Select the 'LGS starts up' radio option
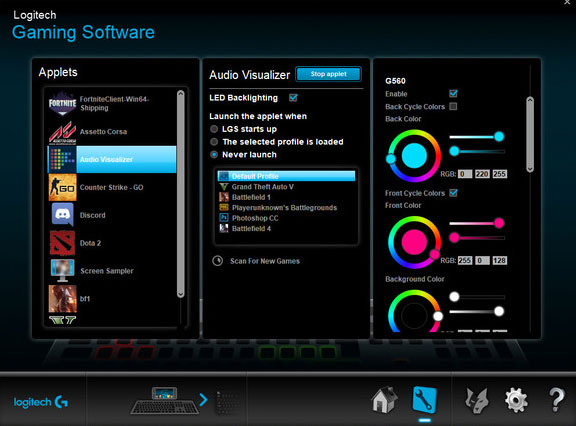This screenshot has height=426, width=576. coord(214,129)
